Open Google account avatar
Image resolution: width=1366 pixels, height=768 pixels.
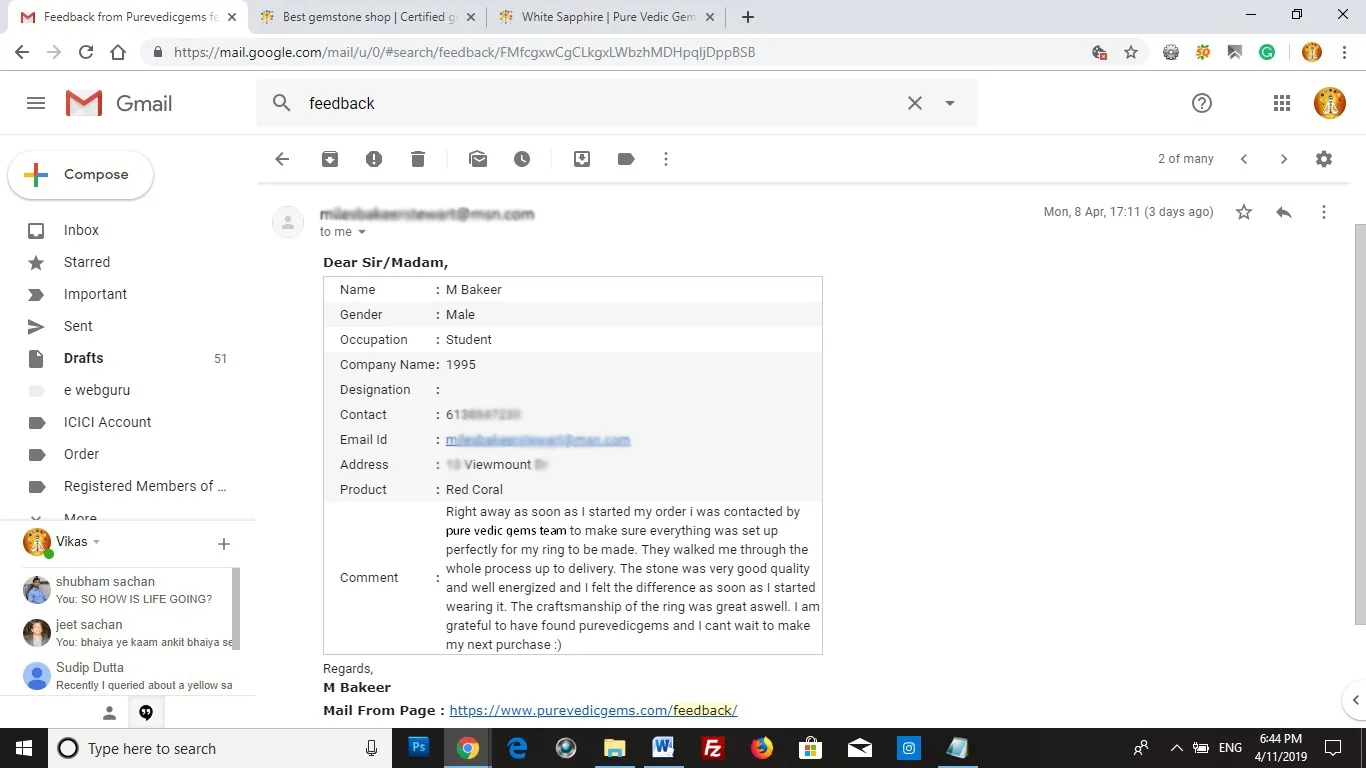[x=1330, y=103]
